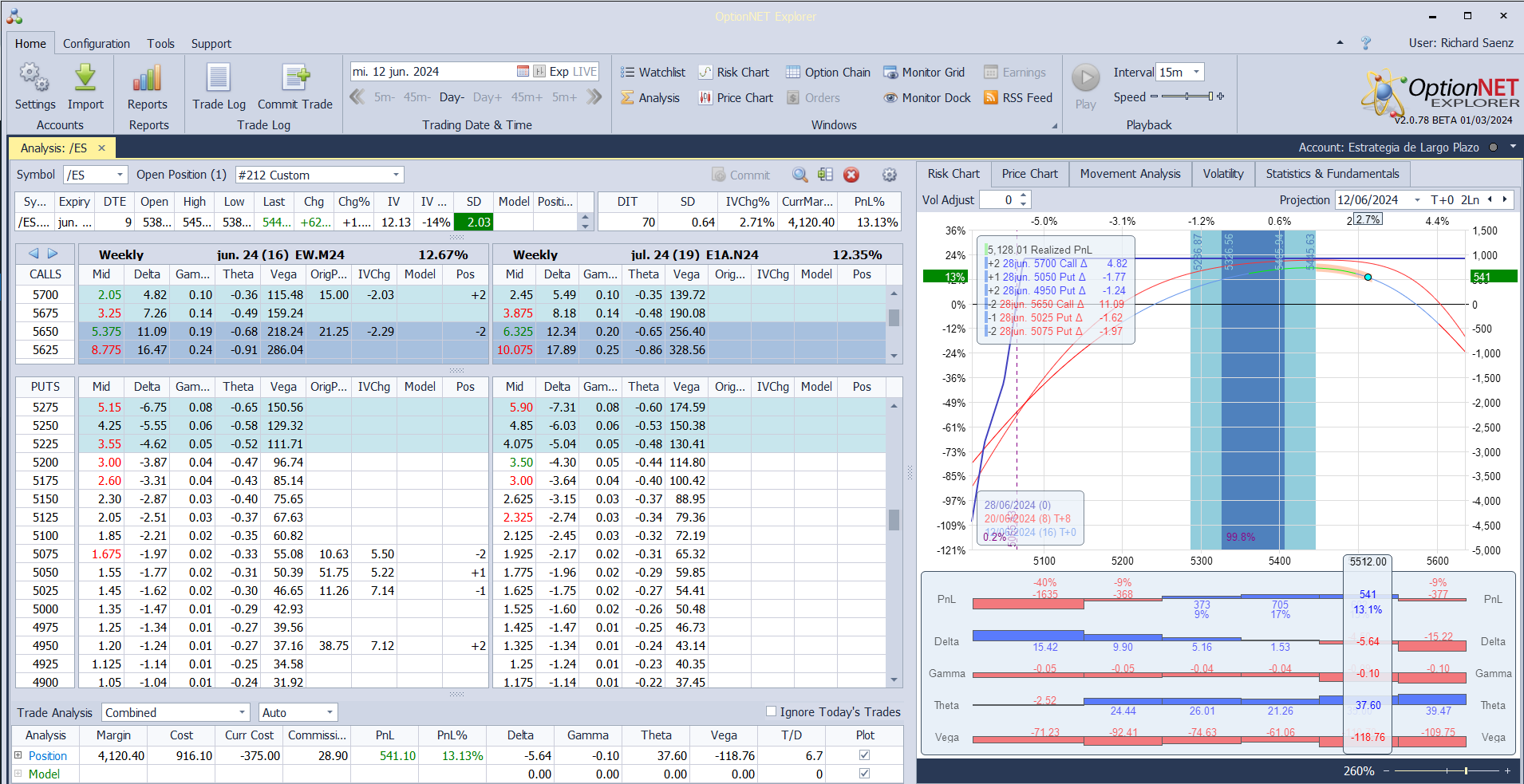Open the Analysis window
Screen dimensions: 1524x784
point(650,97)
